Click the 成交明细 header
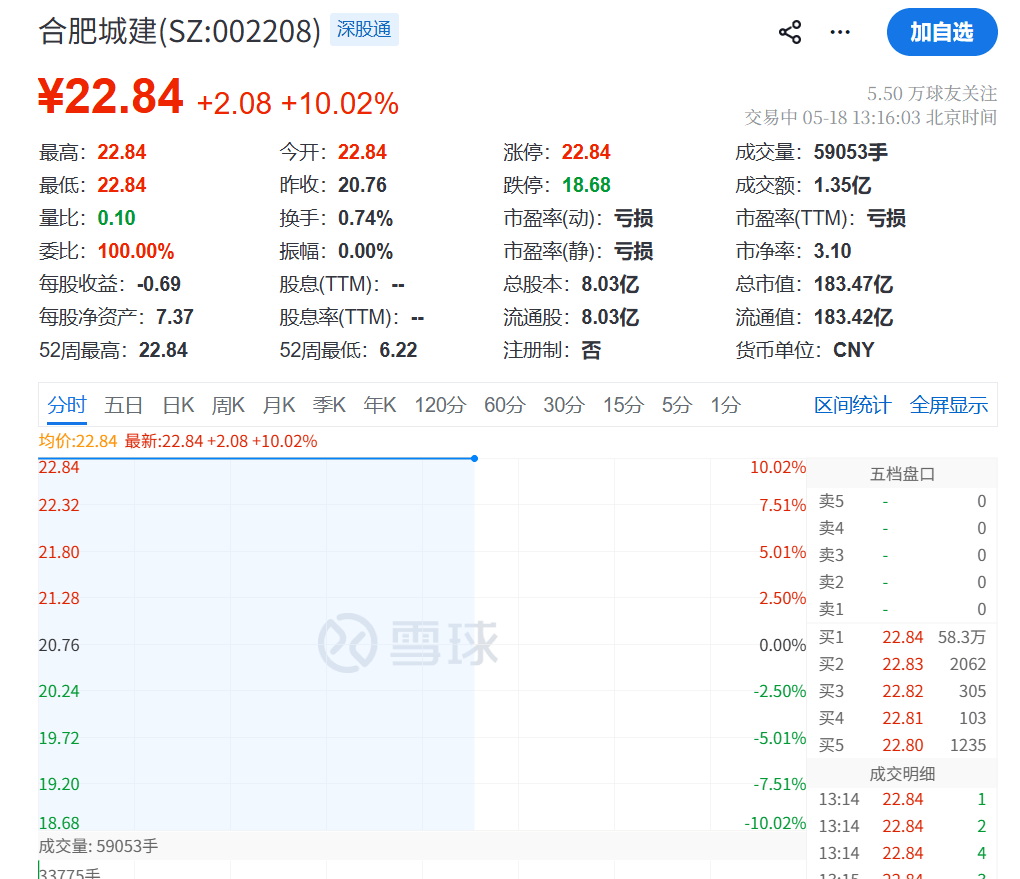Screen dimensions: 1020x879 point(902,774)
